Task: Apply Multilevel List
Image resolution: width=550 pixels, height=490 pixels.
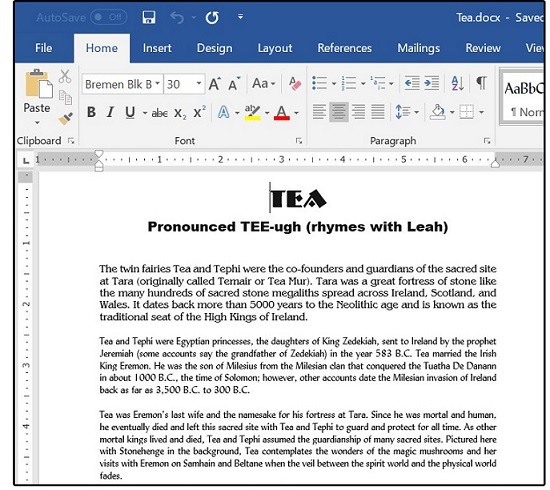Action: coord(378,83)
